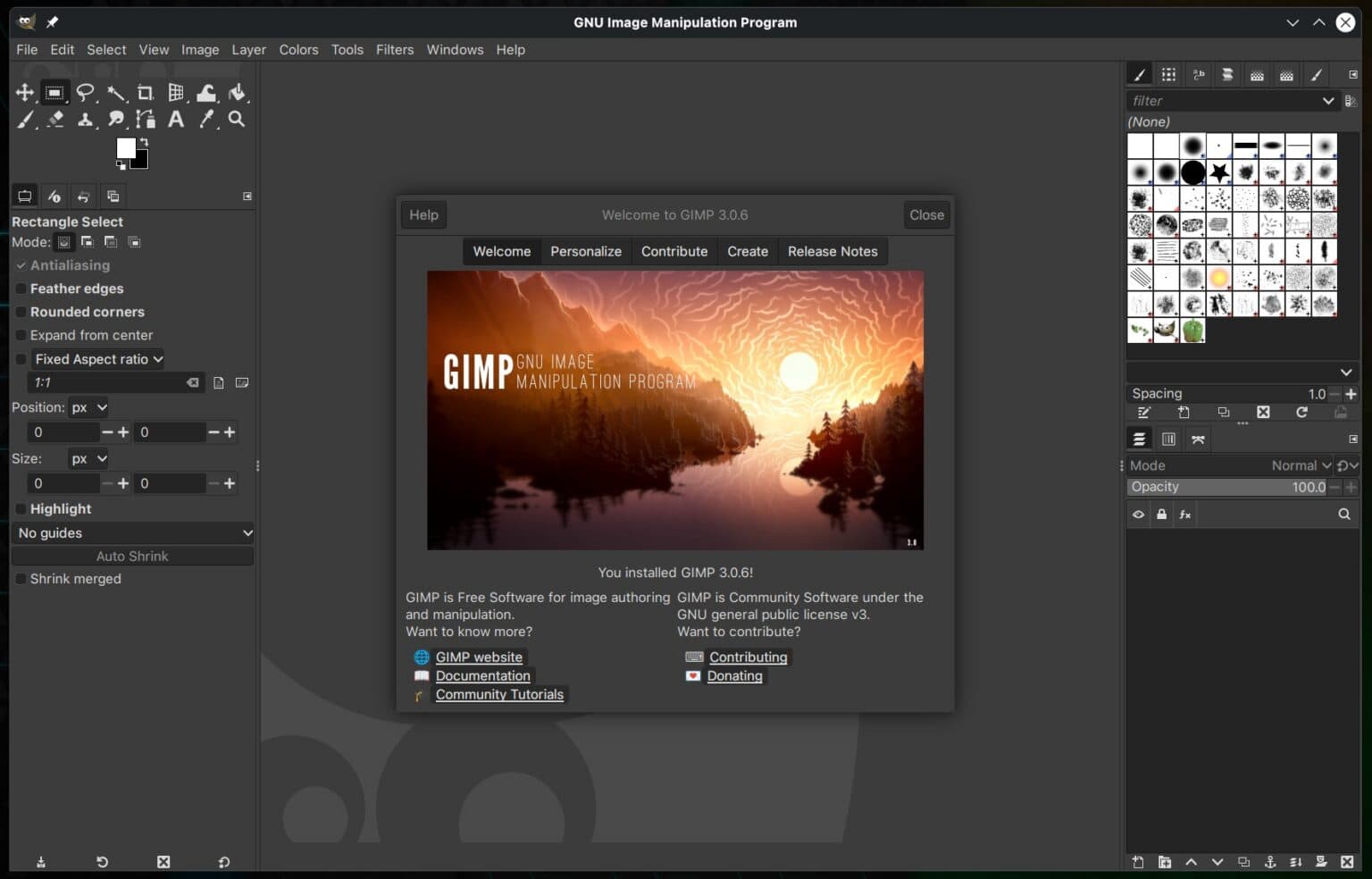
Task: Select the Fuzzy Select tool
Action: 117,93
